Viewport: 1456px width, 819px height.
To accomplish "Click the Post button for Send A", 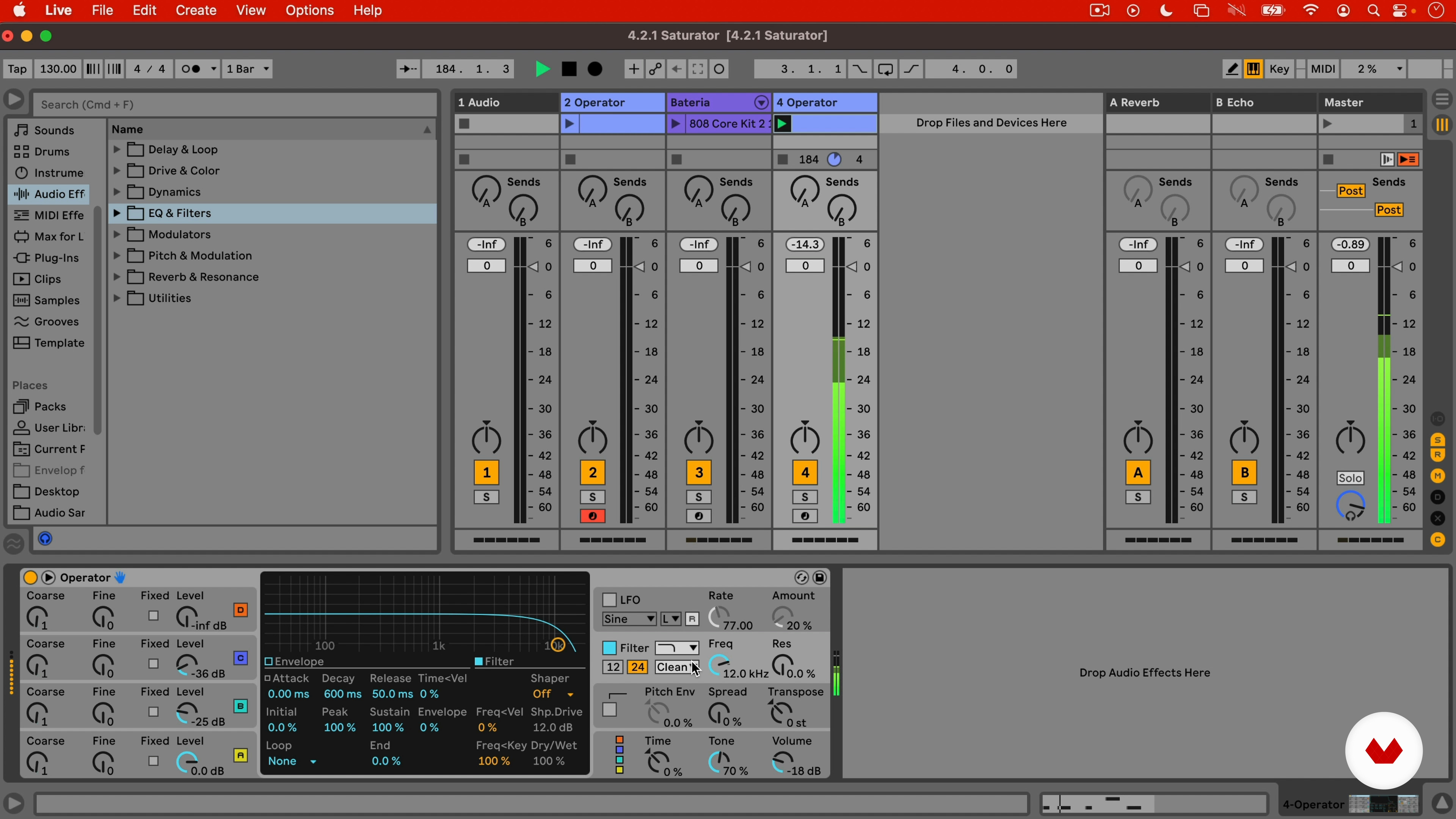I will tap(1351, 191).
